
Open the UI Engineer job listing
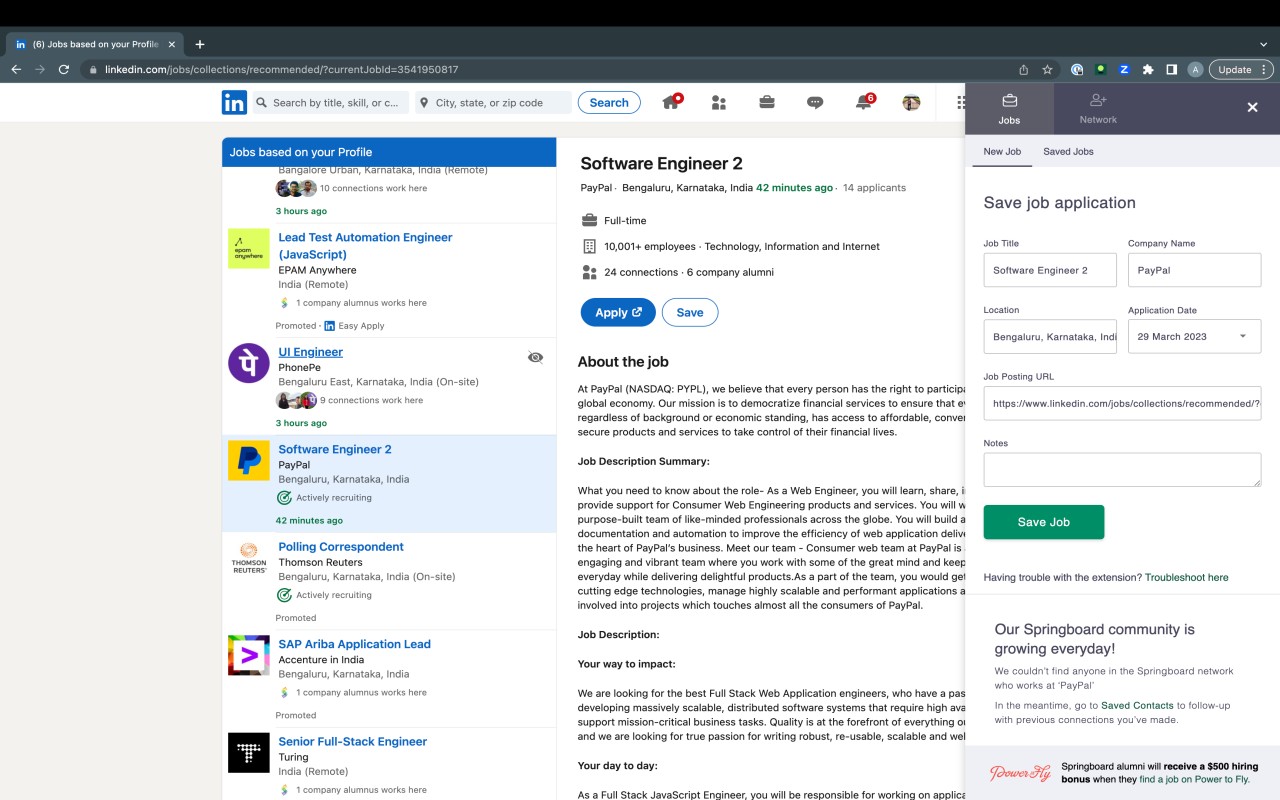click(x=310, y=352)
